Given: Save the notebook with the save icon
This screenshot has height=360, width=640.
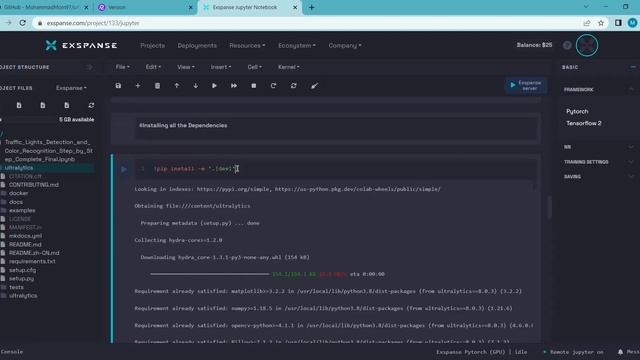Looking at the screenshot, I should 118,86.
